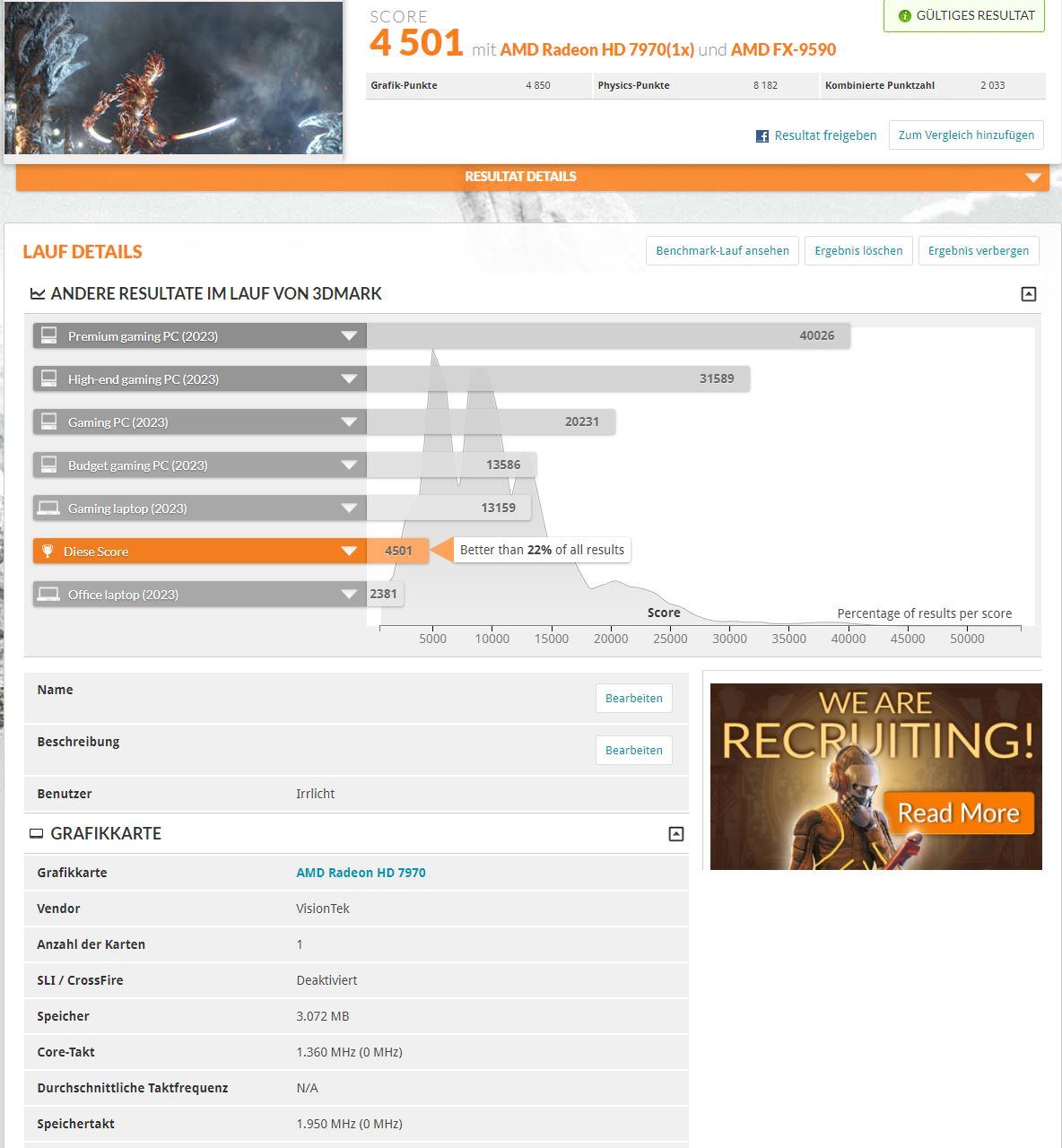Click the Durchschnittliche Taktfrequenz value N/A
The height and width of the screenshot is (1148, 1062).
307,1088
